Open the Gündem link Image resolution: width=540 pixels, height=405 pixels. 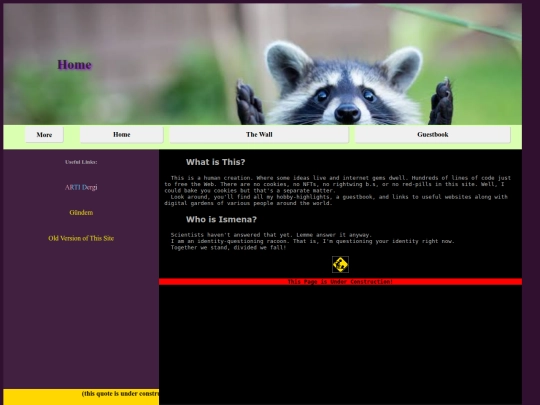pyautogui.click(x=81, y=212)
